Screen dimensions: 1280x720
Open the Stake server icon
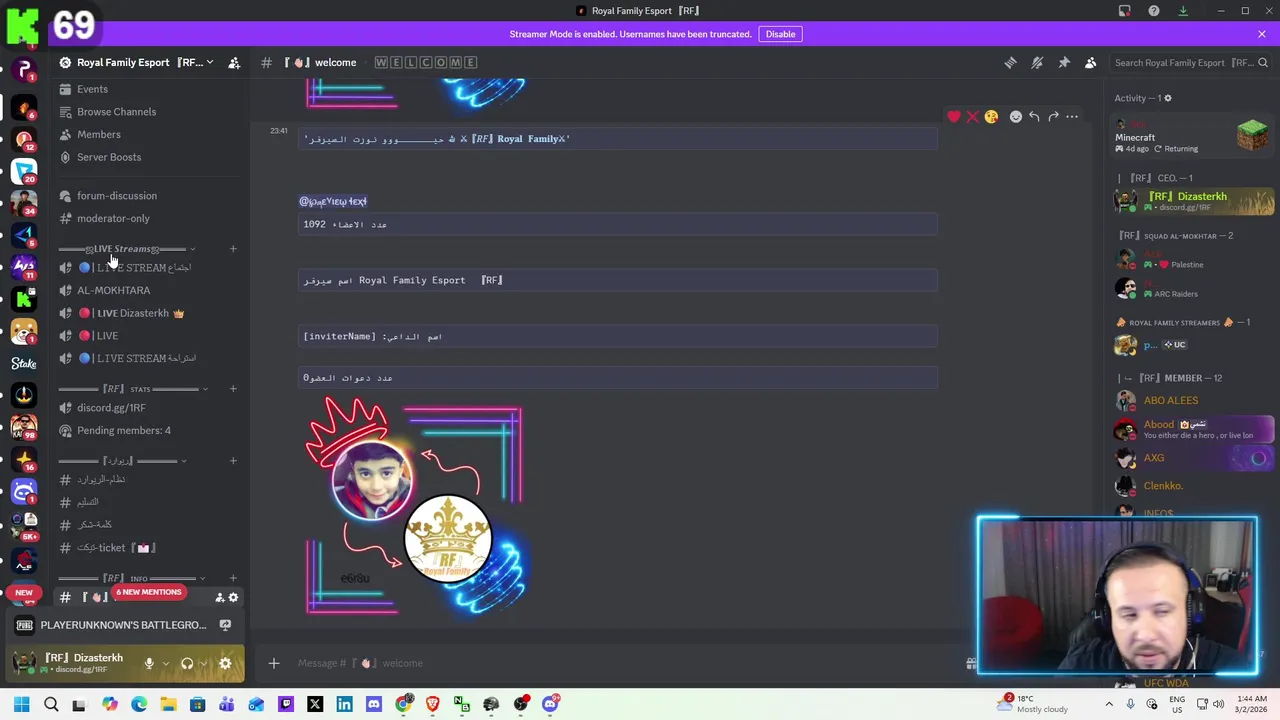point(24,363)
